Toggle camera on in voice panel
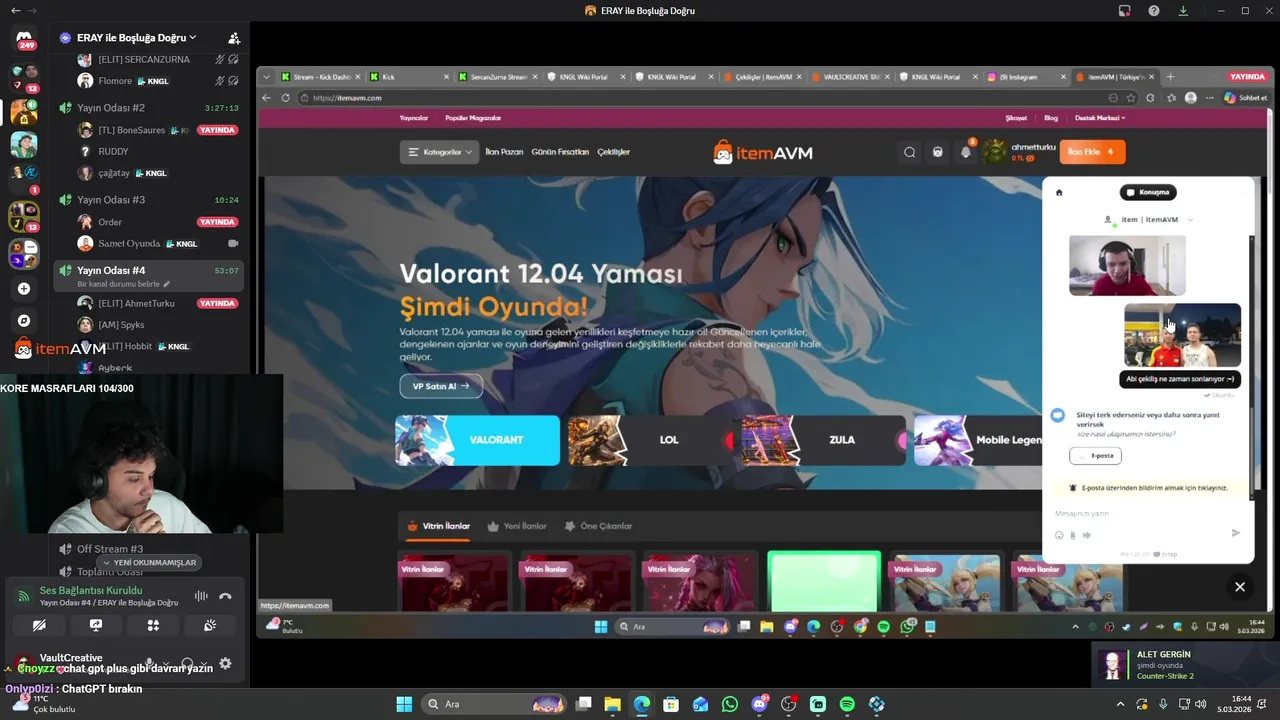The height and width of the screenshot is (720, 1280). (x=39, y=625)
